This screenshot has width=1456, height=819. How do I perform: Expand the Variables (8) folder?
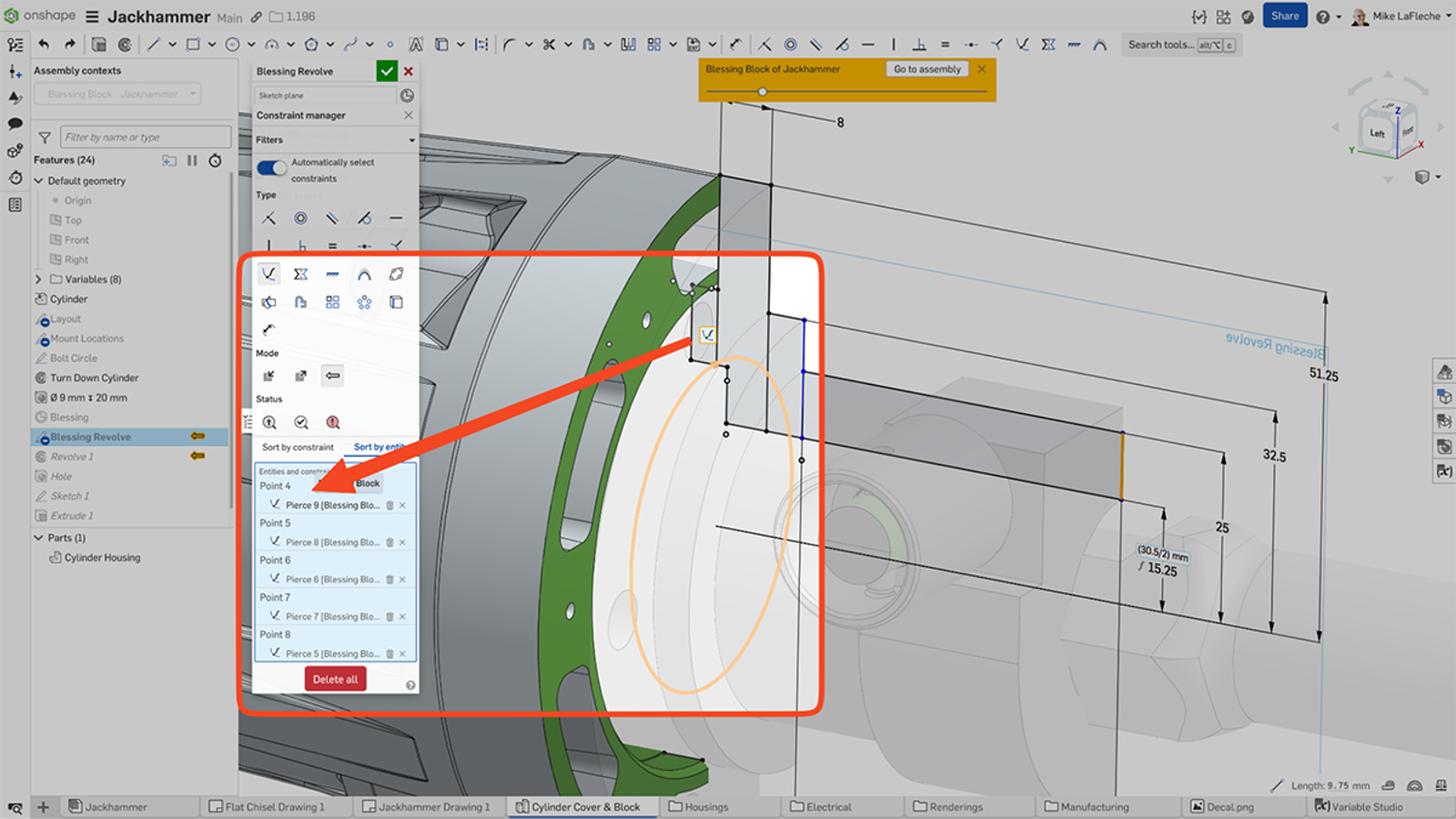(38, 279)
